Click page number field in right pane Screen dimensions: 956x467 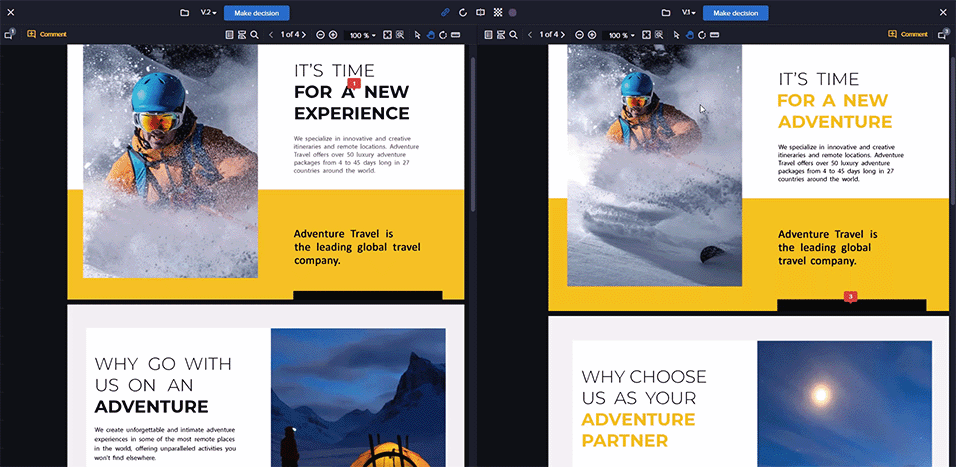click(x=549, y=35)
